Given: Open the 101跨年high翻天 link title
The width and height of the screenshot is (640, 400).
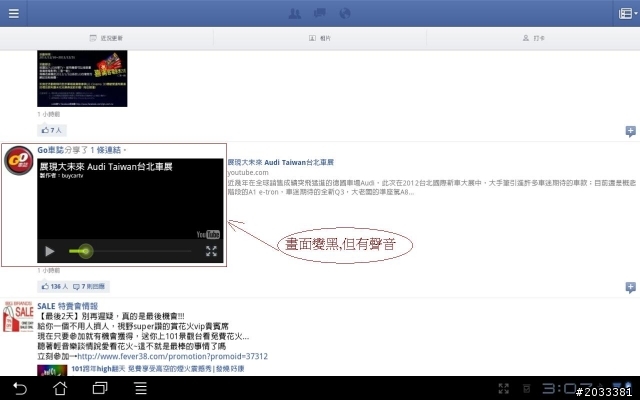Looking at the screenshot, I should tap(158, 369).
